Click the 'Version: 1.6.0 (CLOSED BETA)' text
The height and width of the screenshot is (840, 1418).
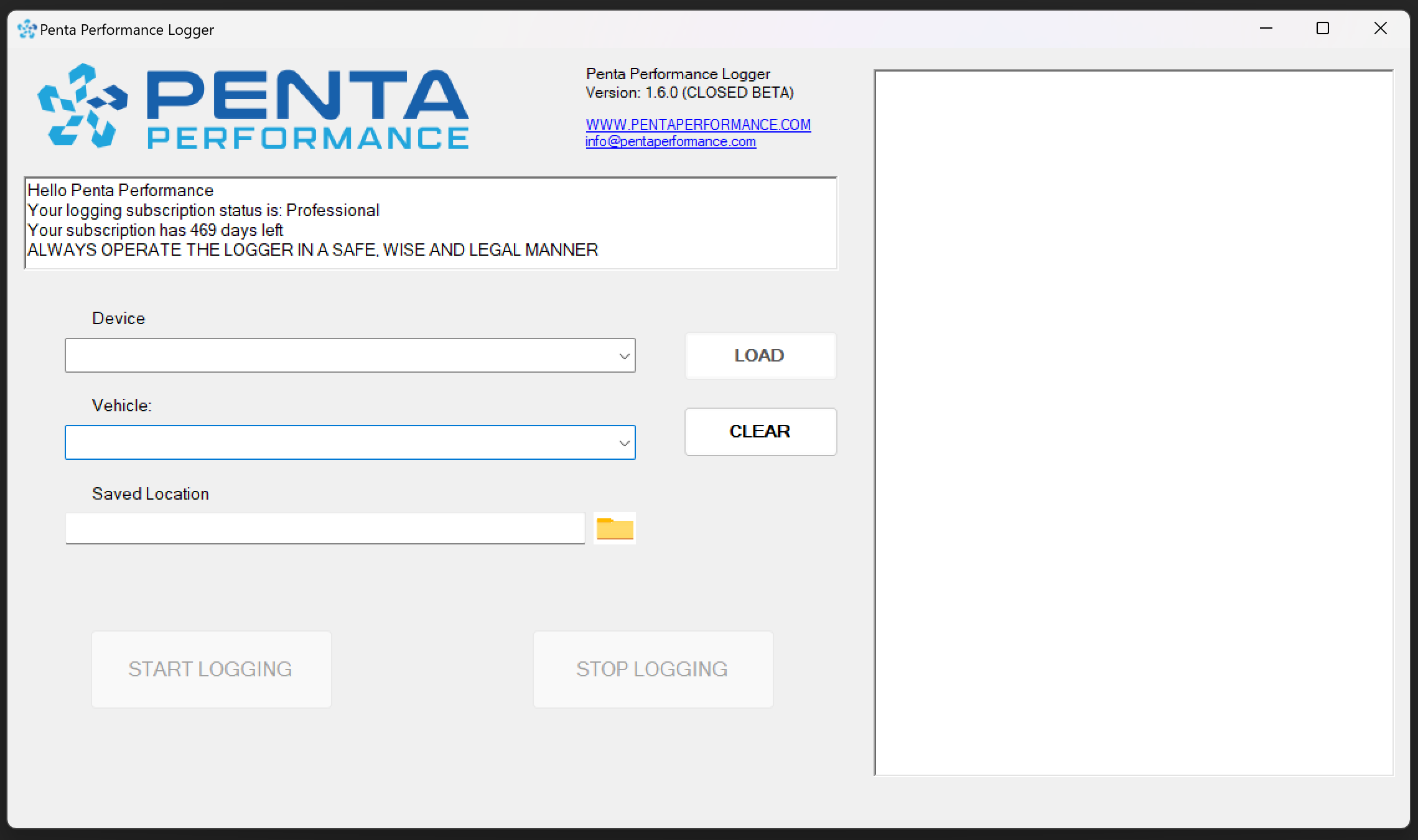click(x=689, y=93)
